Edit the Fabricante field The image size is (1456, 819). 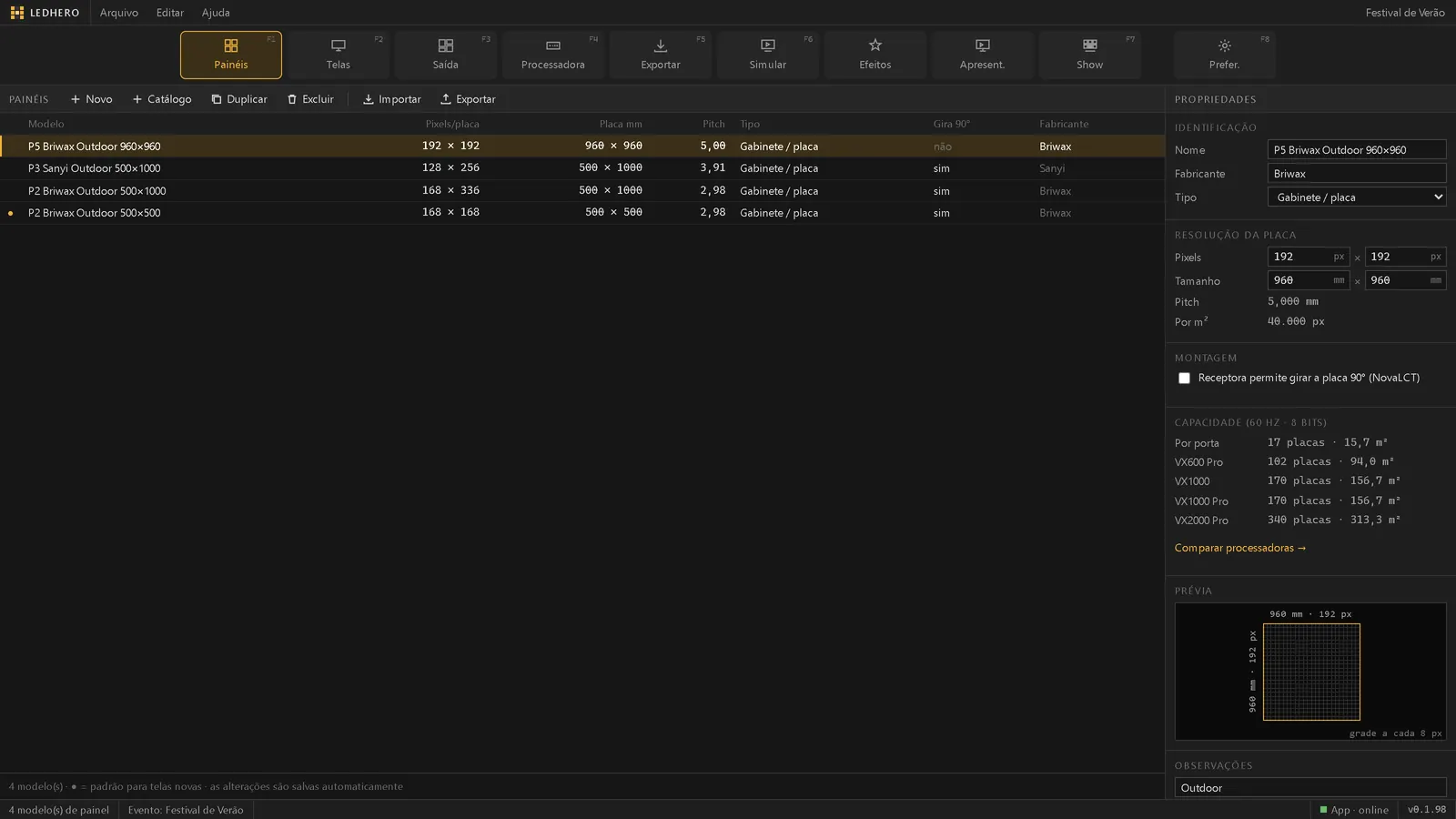click(x=1357, y=173)
